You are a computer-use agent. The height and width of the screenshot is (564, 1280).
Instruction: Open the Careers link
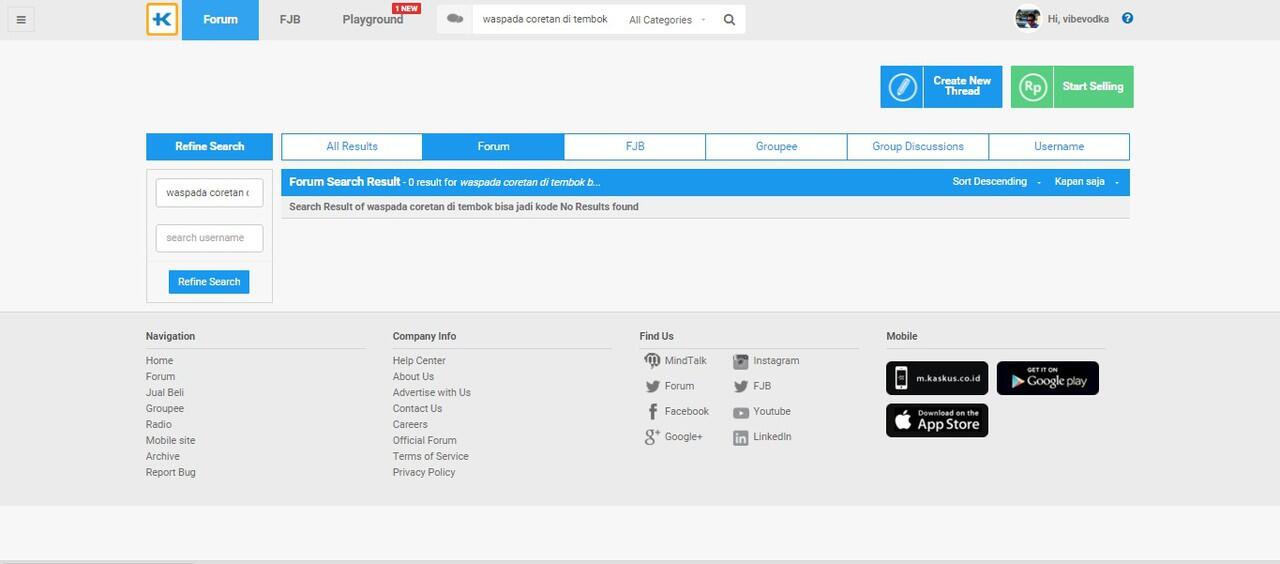pyautogui.click(x=410, y=425)
